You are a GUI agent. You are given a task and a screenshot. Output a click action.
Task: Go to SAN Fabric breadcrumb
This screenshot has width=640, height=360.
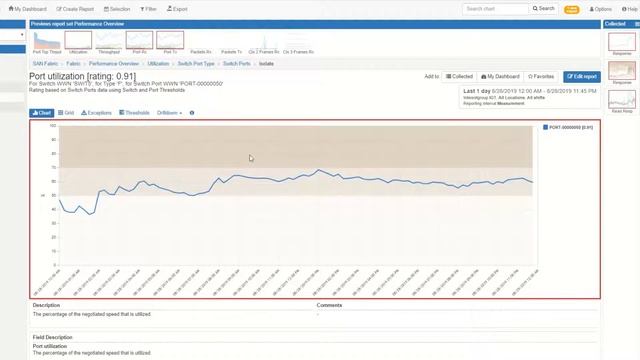(45, 64)
